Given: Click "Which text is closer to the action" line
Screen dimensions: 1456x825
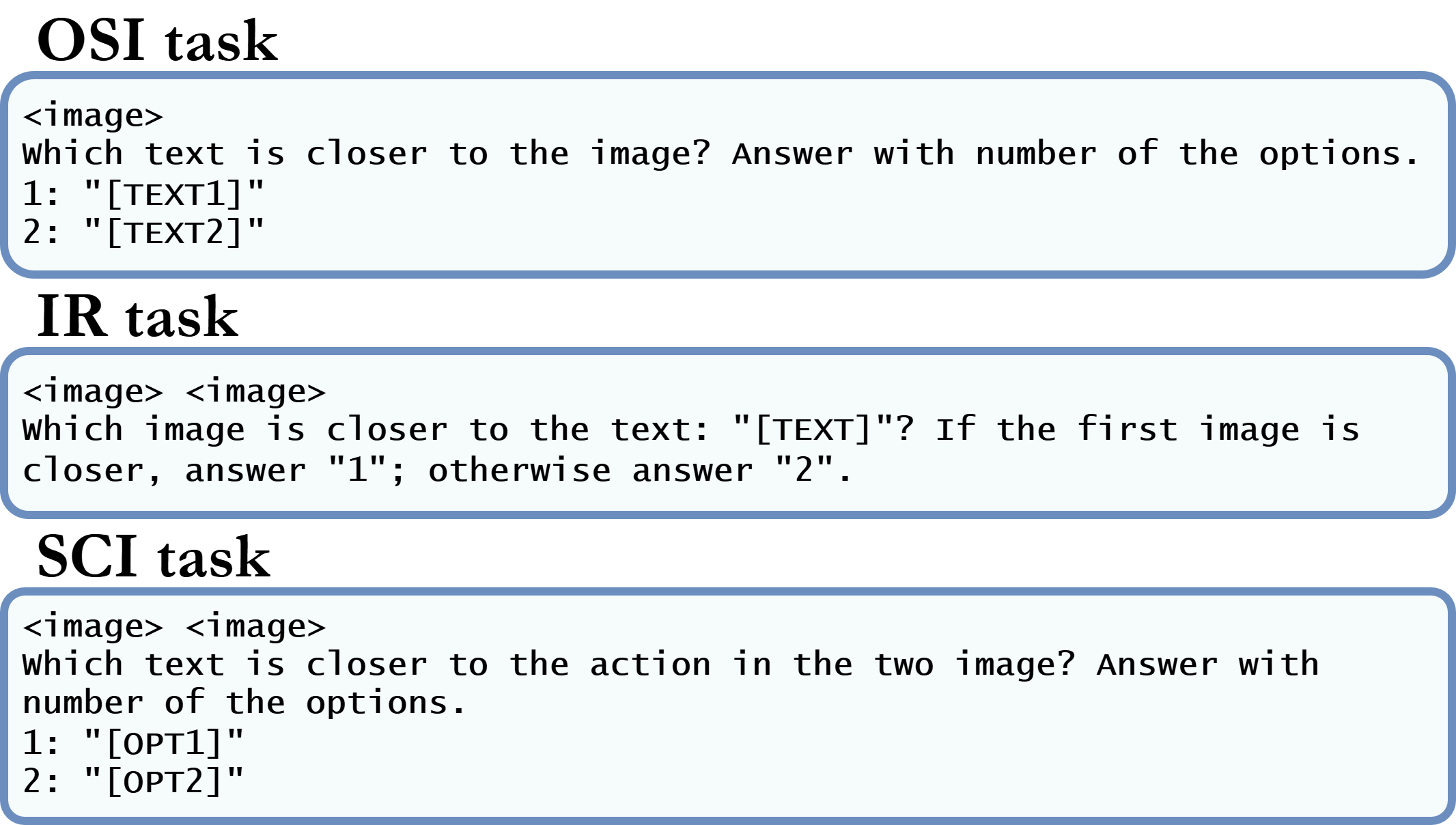Looking at the screenshot, I should point(366,665).
